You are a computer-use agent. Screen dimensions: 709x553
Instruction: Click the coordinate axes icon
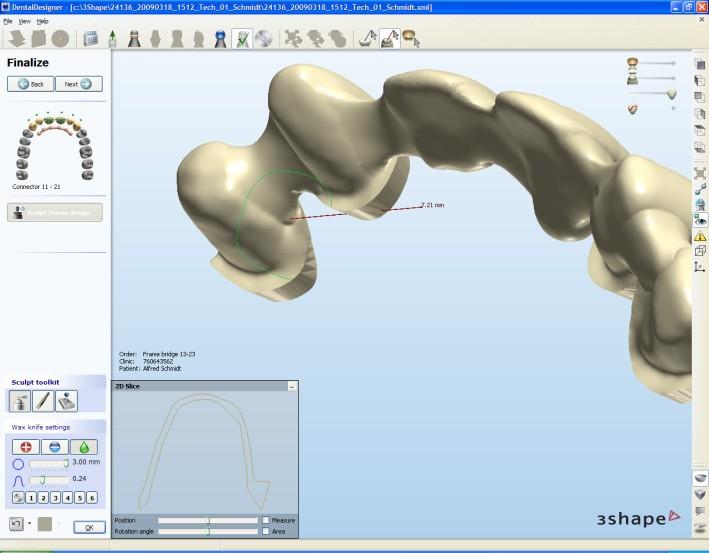pyautogui.click(x=700, y=267)
